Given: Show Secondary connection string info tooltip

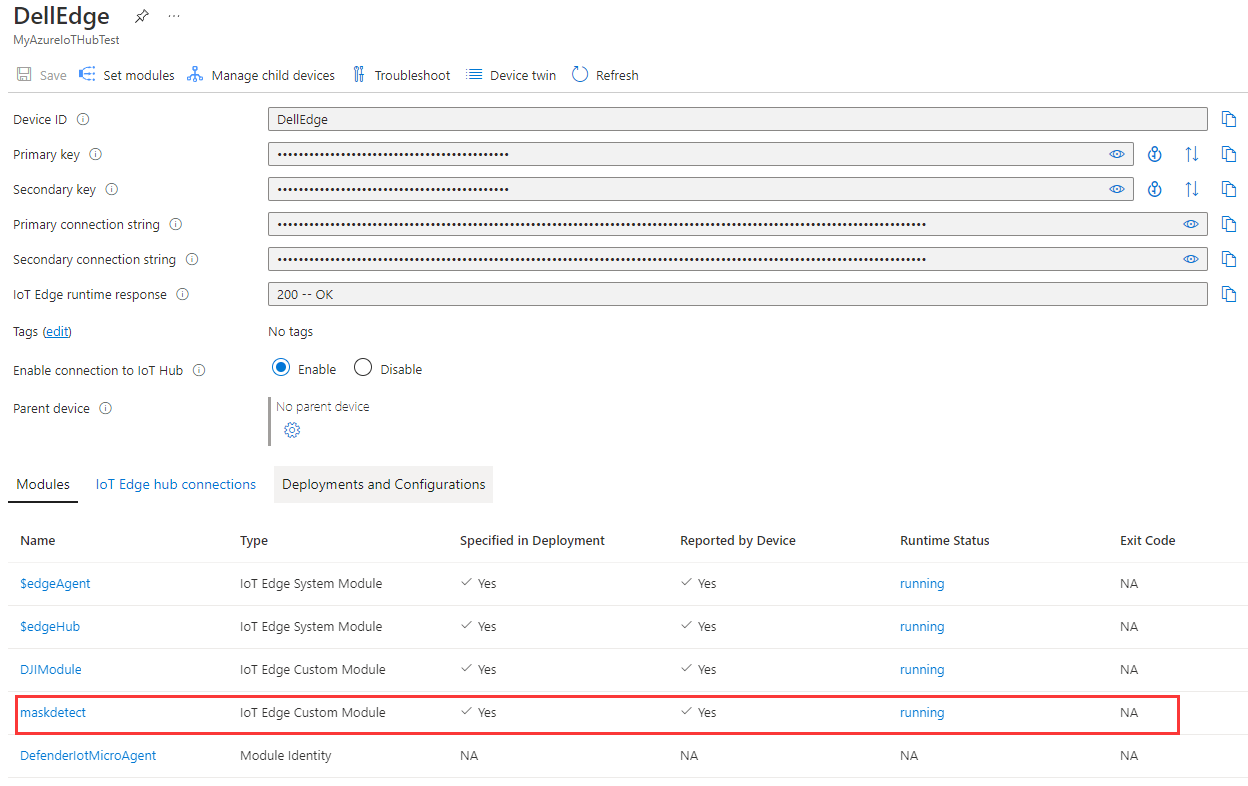Looking at the screenshot, I should click(192, 259).
